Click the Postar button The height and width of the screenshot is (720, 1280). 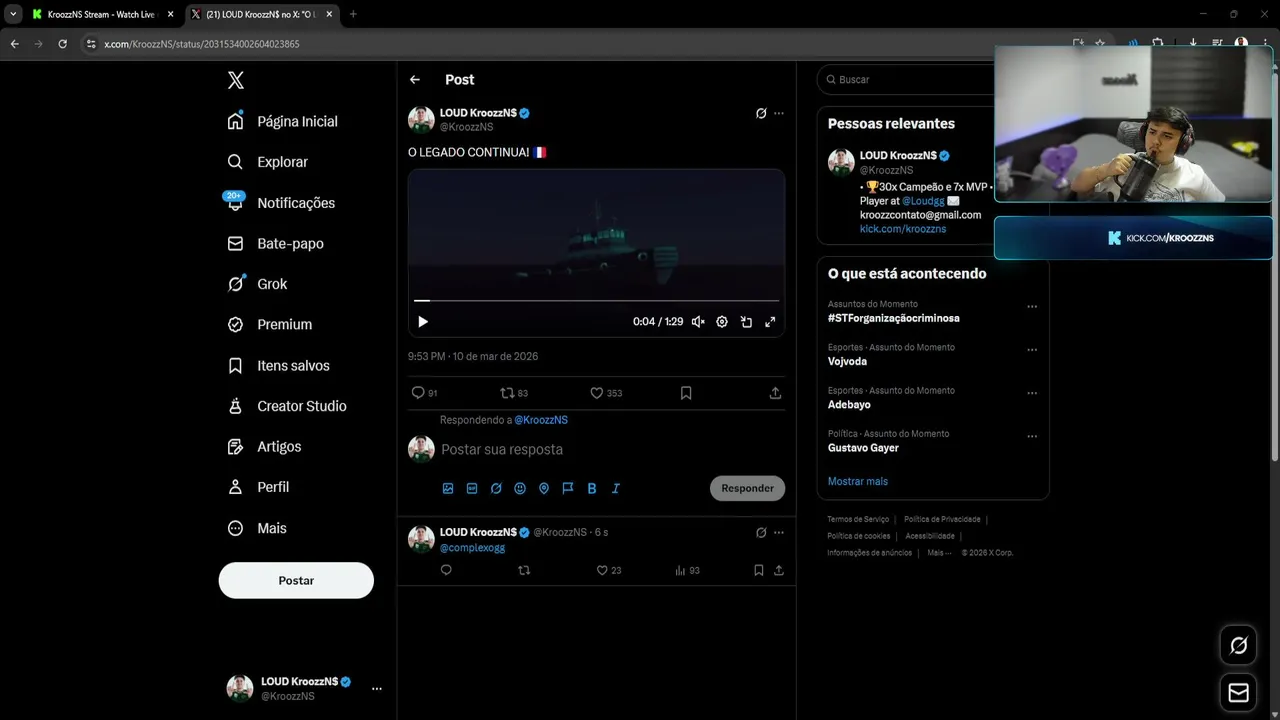[x=296, y=580]
